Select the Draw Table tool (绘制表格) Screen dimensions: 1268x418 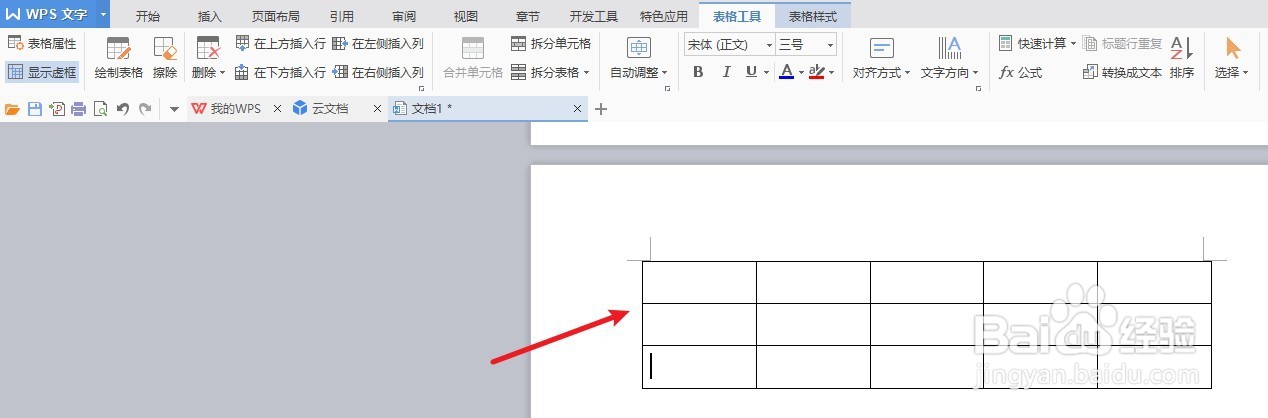pos(118,60)
